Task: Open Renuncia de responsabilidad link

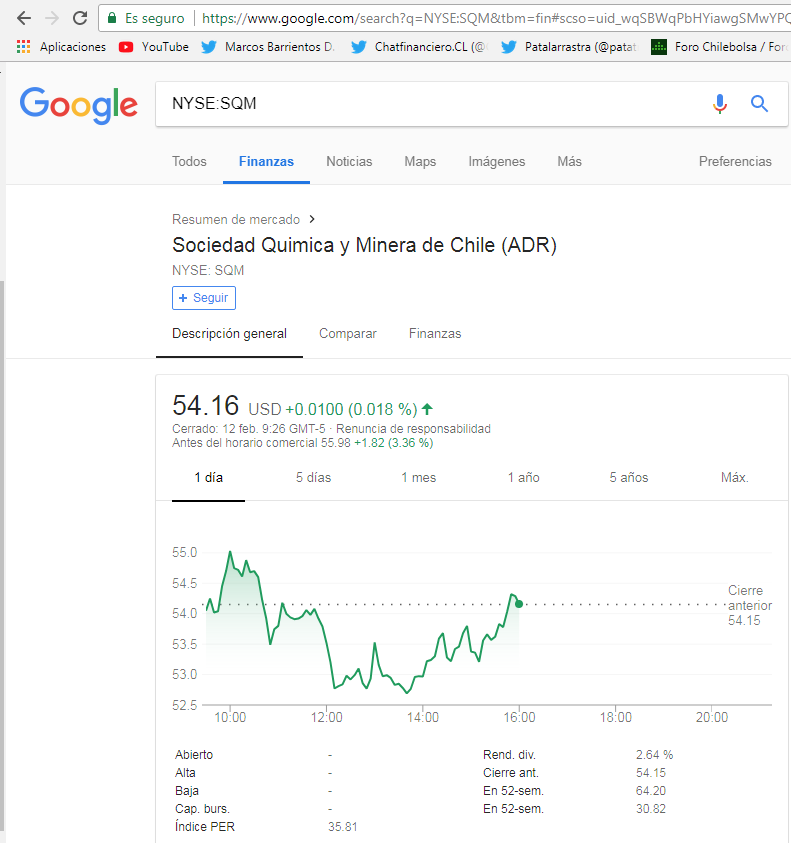Action: click(413, 428)
